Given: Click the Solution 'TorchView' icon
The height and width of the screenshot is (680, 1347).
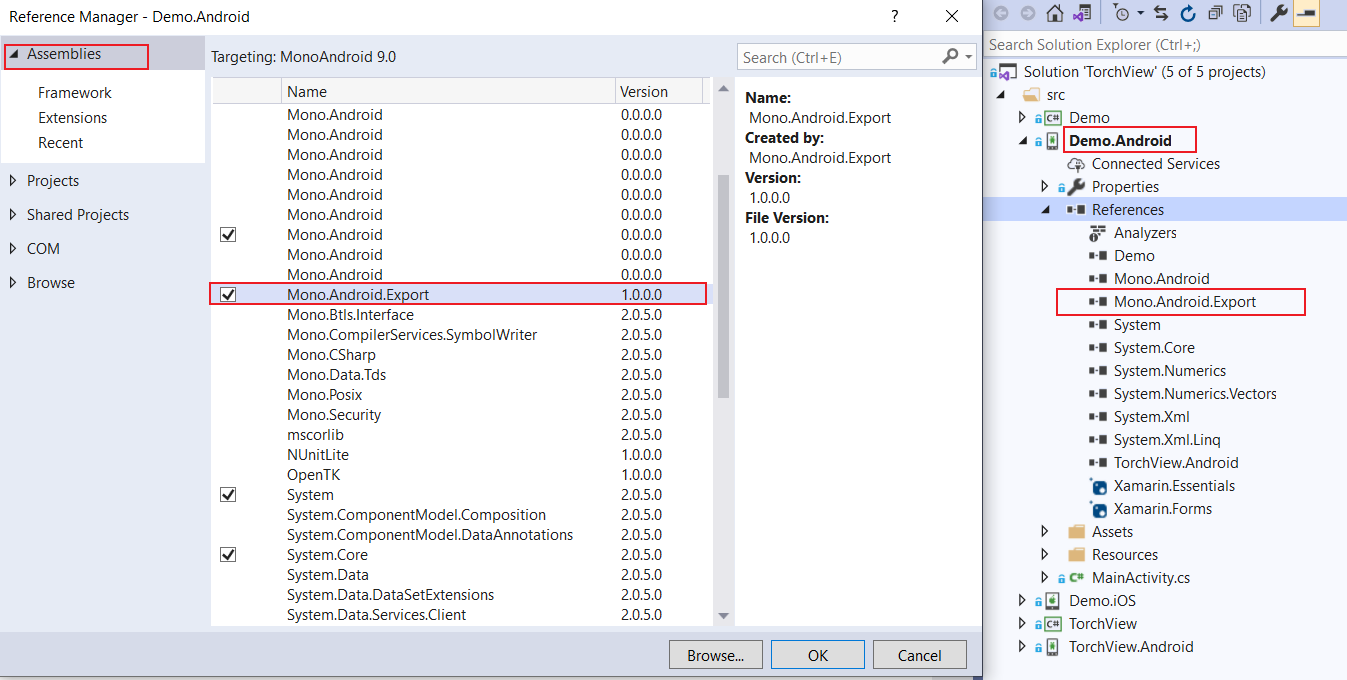Looking at the screenshot, I should click(x=1007, y=72).
